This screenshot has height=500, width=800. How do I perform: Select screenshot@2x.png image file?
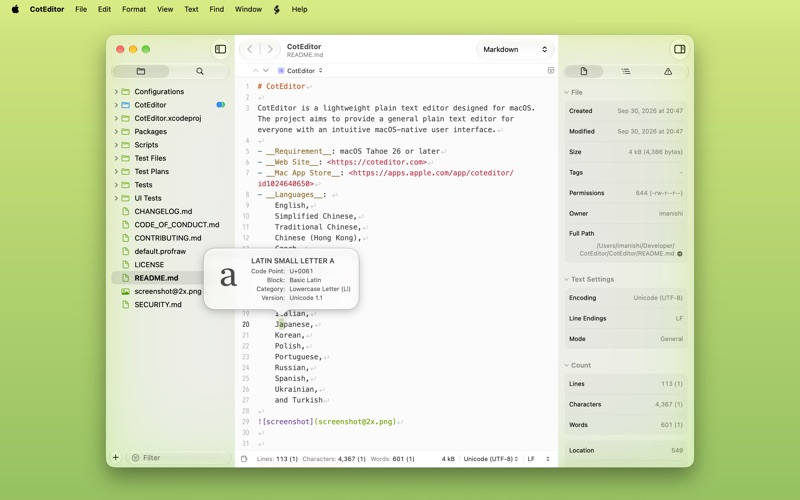(168, 291)
